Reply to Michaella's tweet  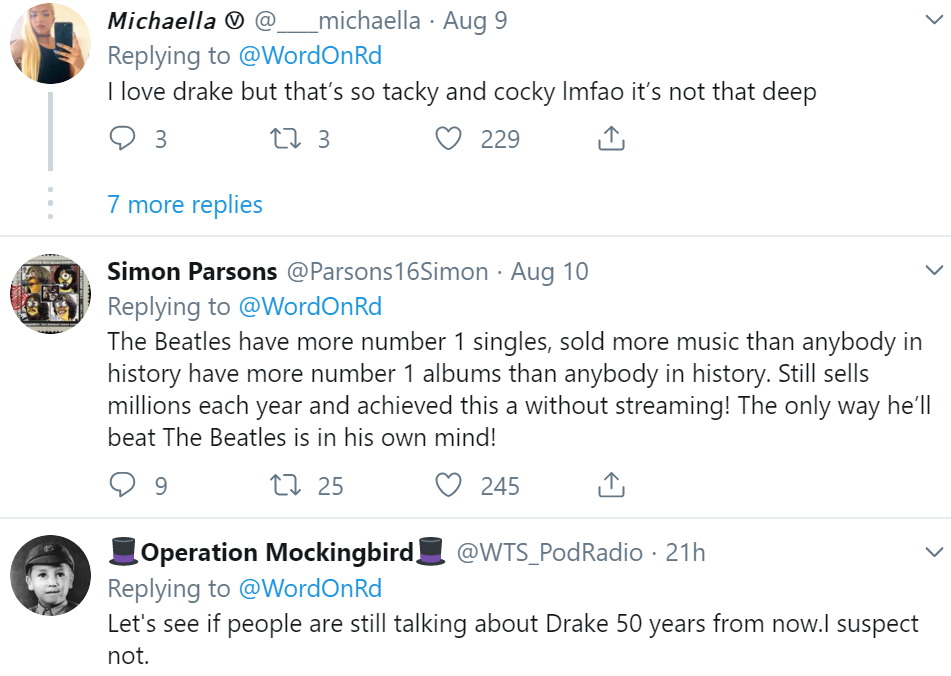click(122, 138)
